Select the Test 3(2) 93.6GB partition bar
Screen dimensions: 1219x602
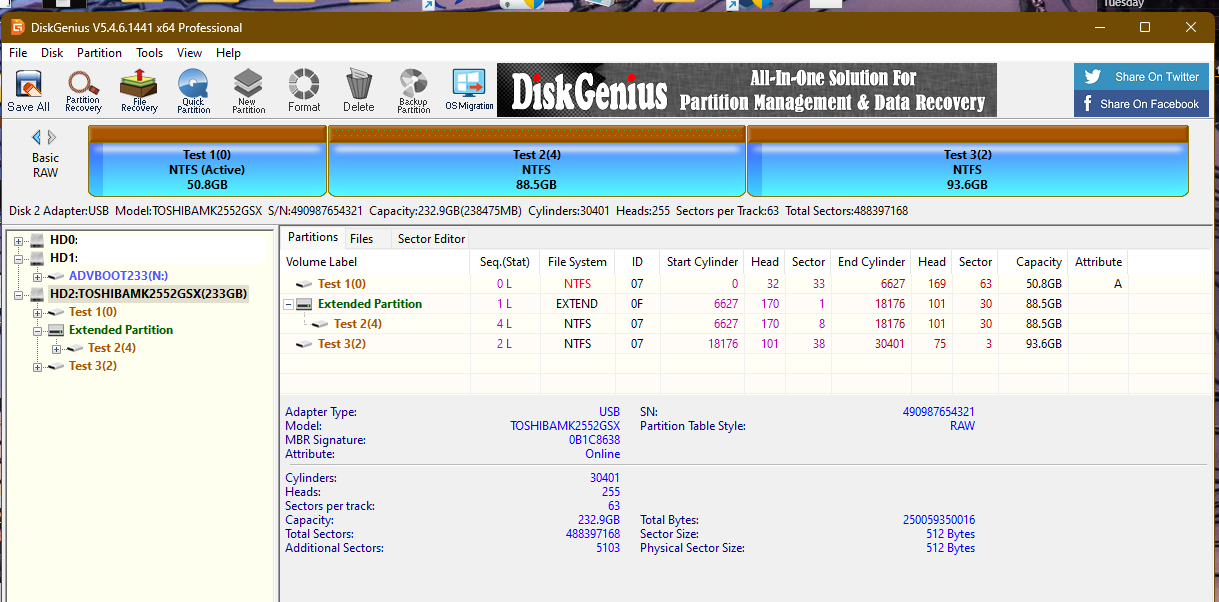click(x=968, y=161)
